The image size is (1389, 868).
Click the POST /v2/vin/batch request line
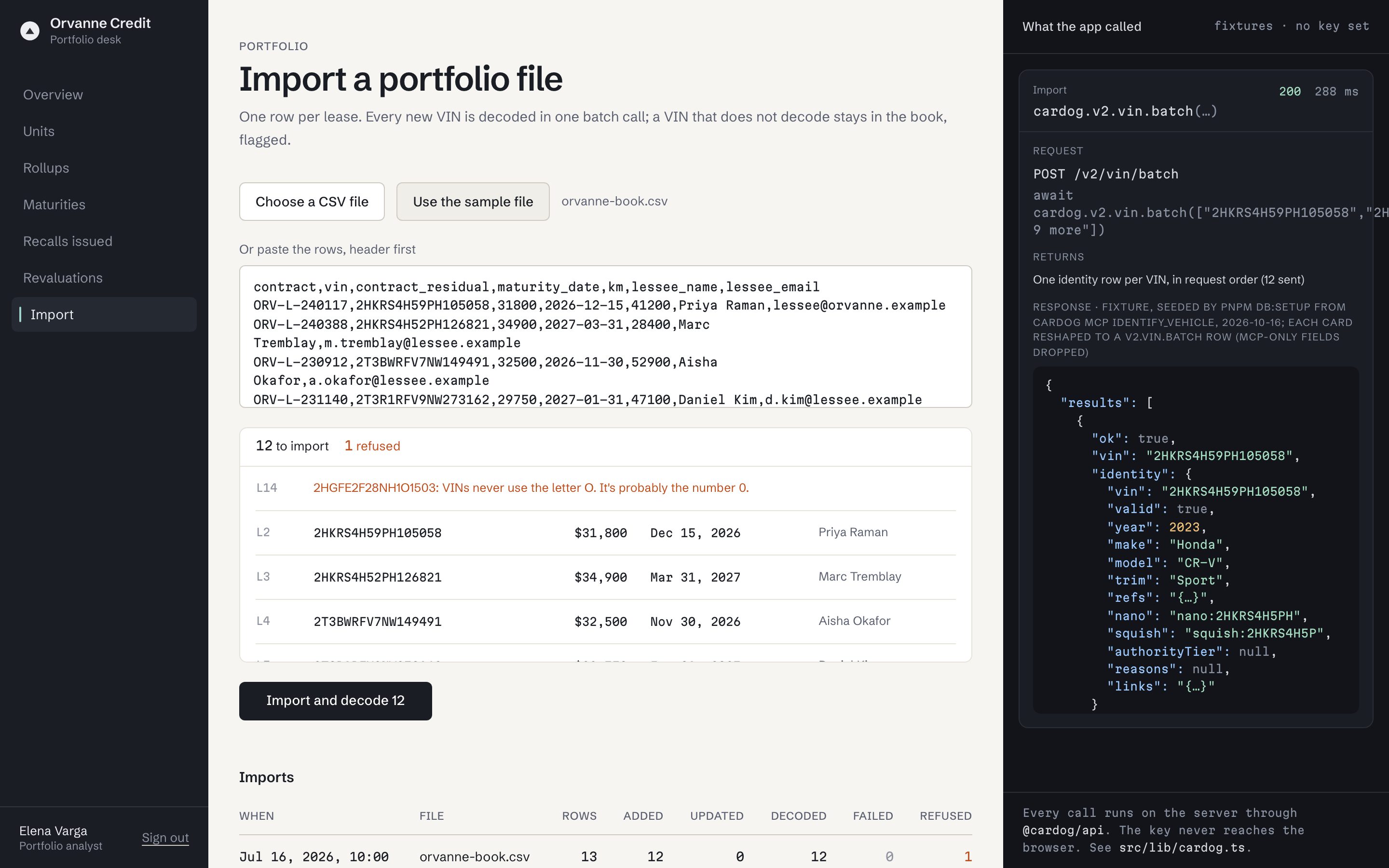pos(1105,174)
